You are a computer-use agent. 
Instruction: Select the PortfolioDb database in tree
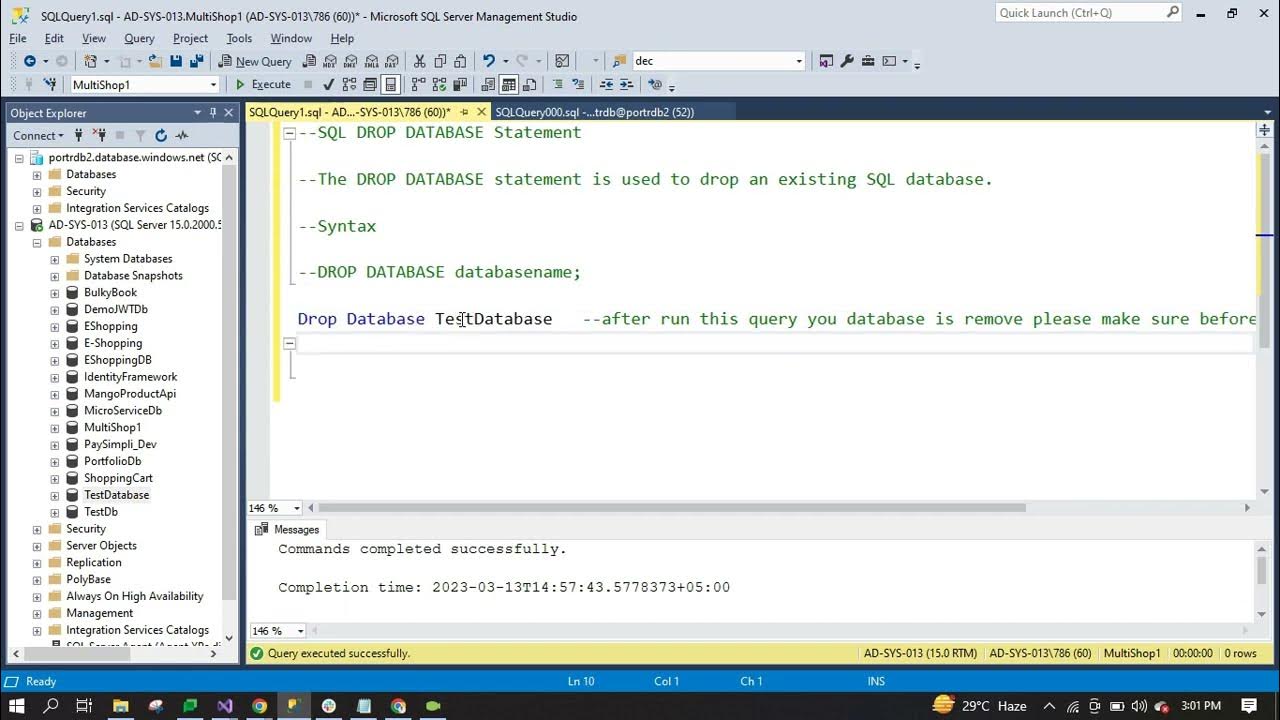112,461
